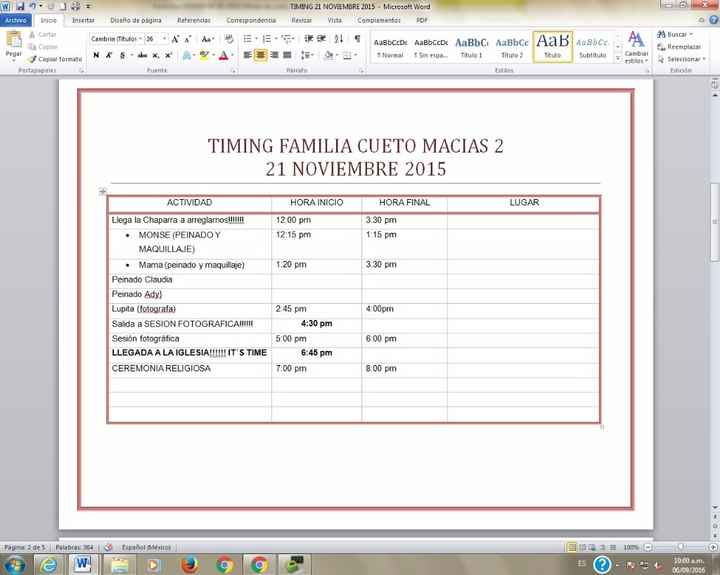Click the text effects glowing A icon

(186, 55)
